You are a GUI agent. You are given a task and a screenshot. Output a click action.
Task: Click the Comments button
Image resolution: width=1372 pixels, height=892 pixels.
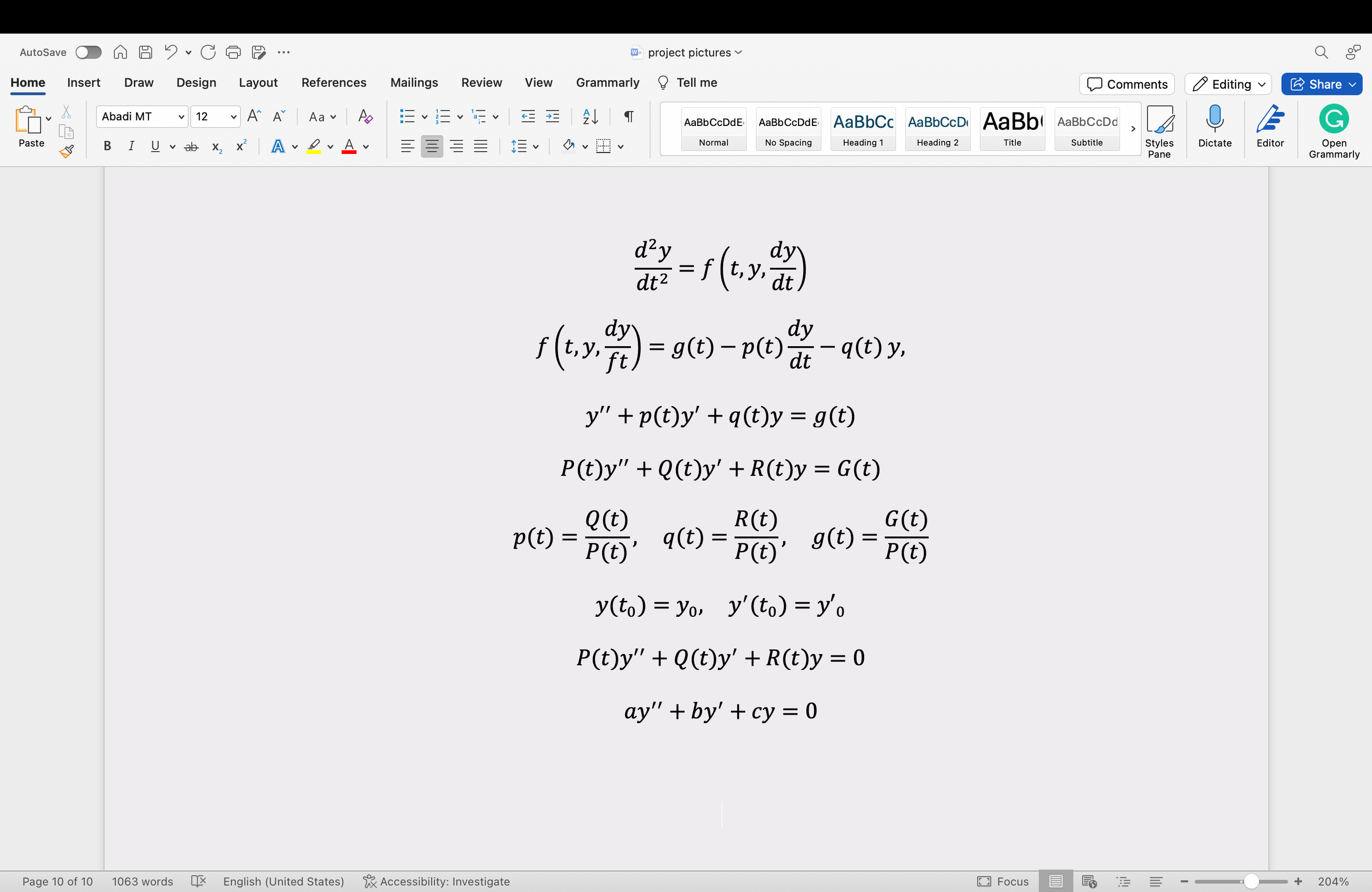click(1126, 84)
